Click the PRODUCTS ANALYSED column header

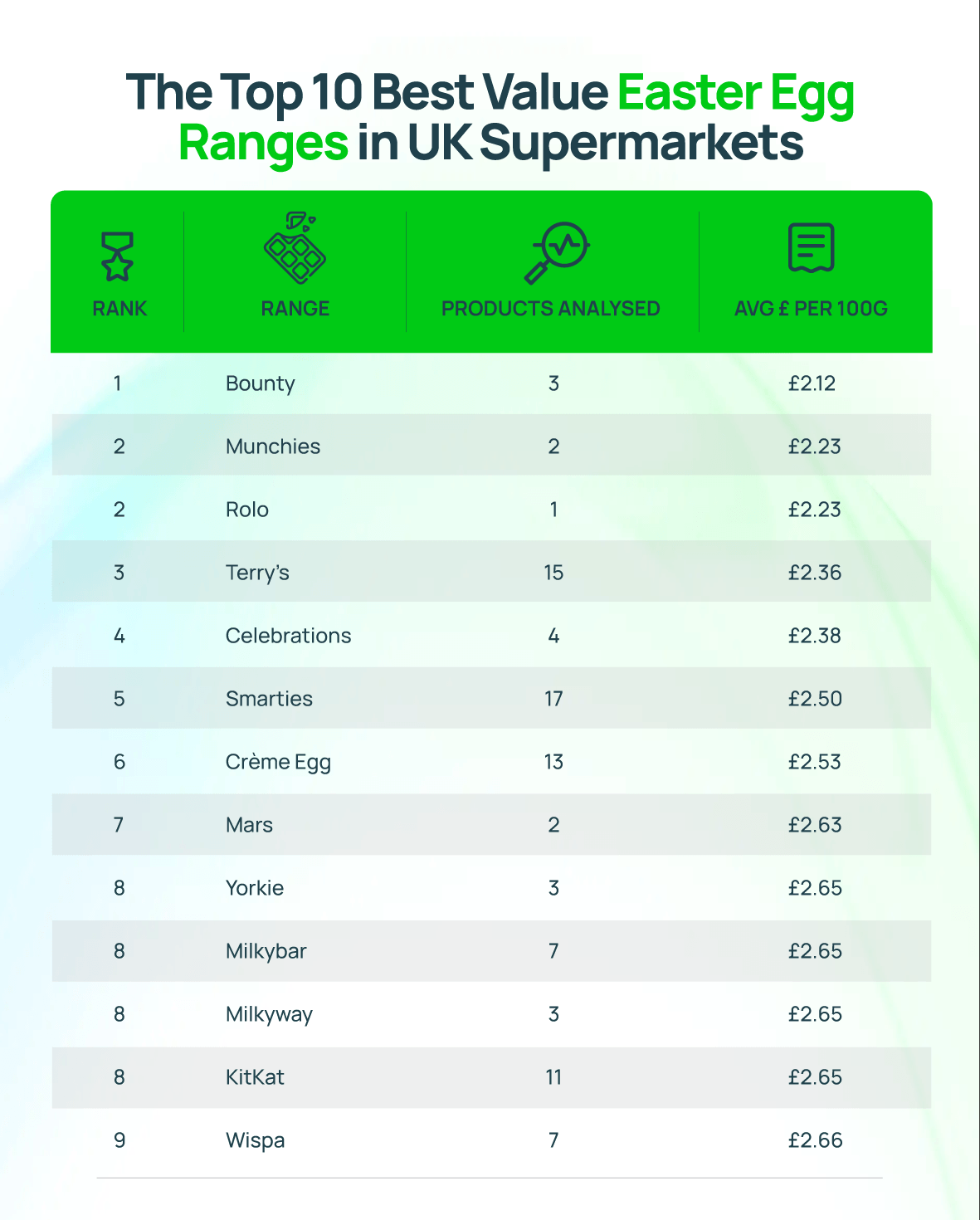point(550,309)
